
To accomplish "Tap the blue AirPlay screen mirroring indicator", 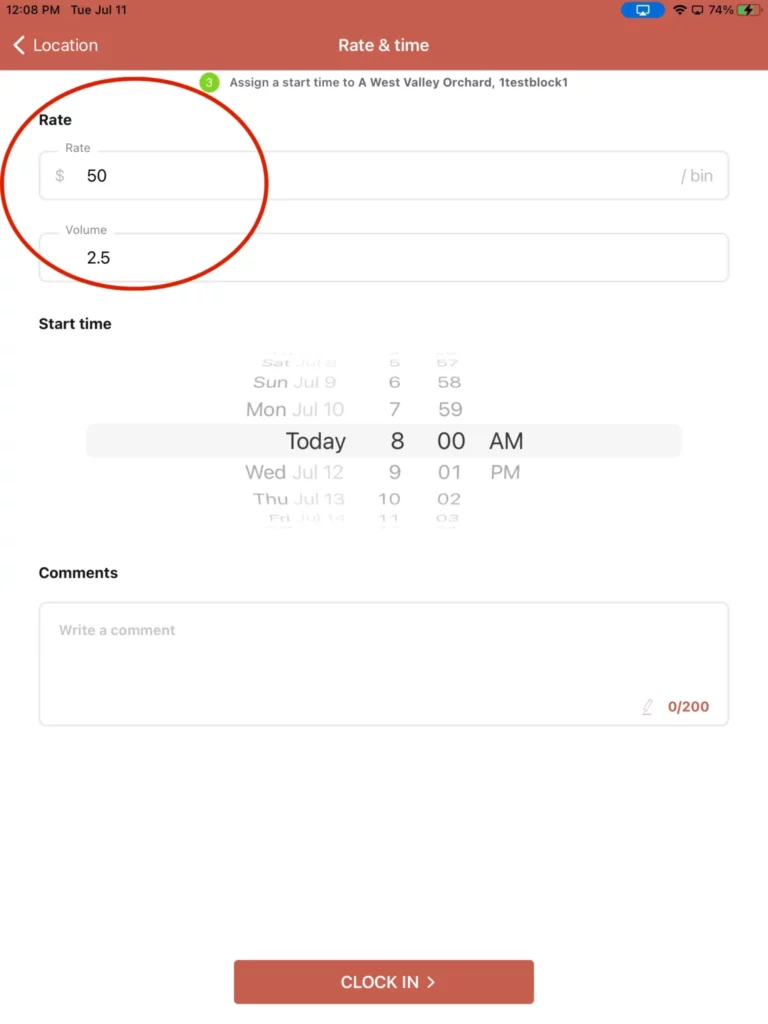I will [x=643, y=10].
